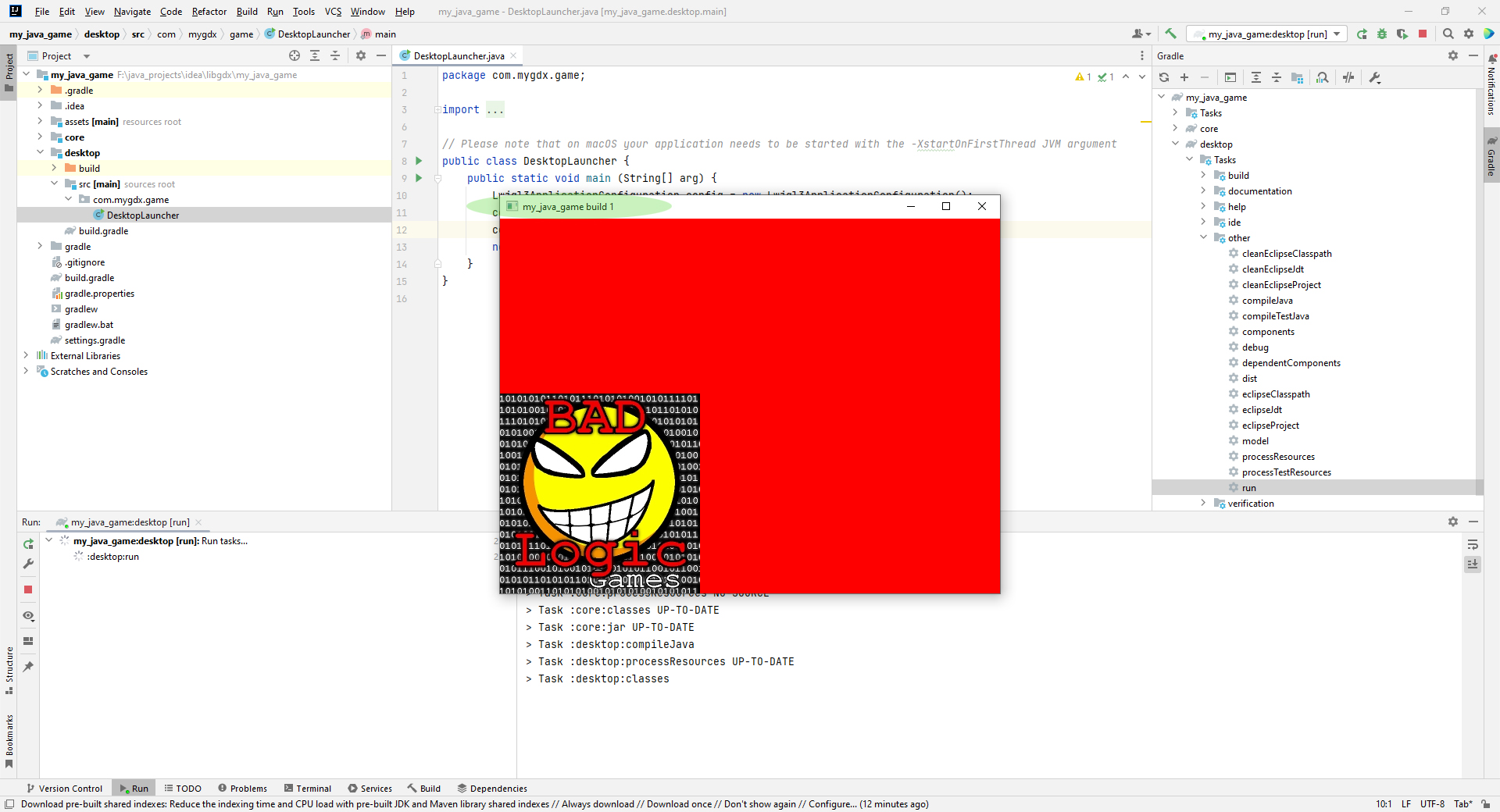The width and height of the screenshot is (1500, 812).
Task: Start debugging with the bug icon
Action: pos(1382,34)
